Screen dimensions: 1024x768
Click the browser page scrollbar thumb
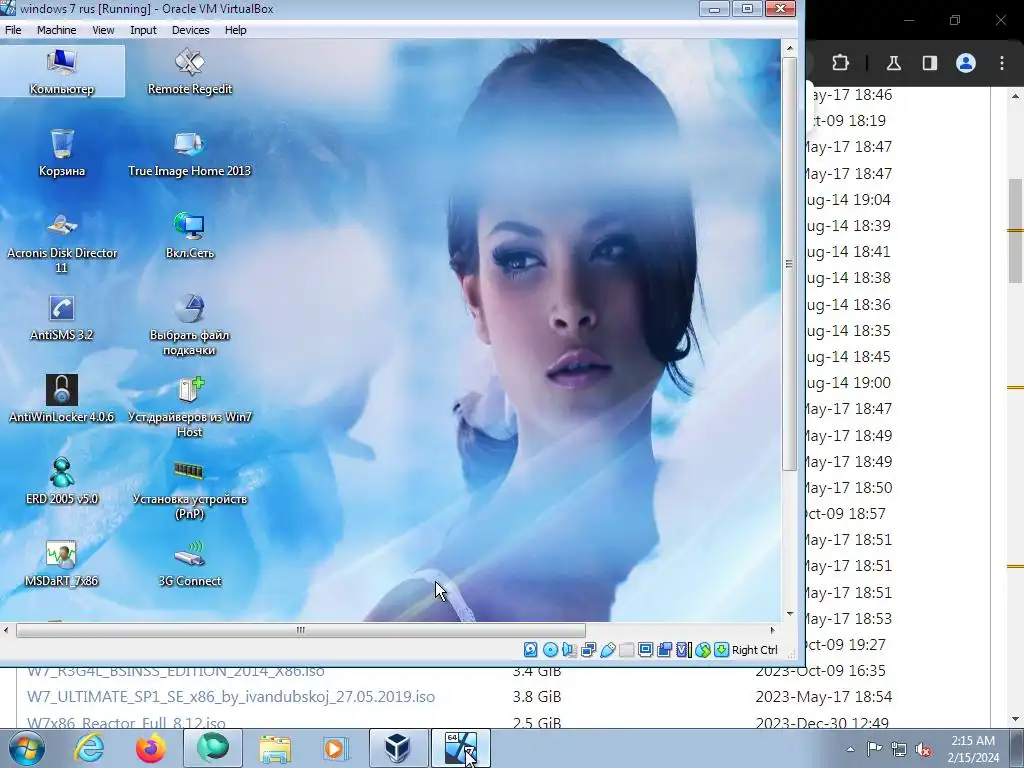[x=1016, y=230]
